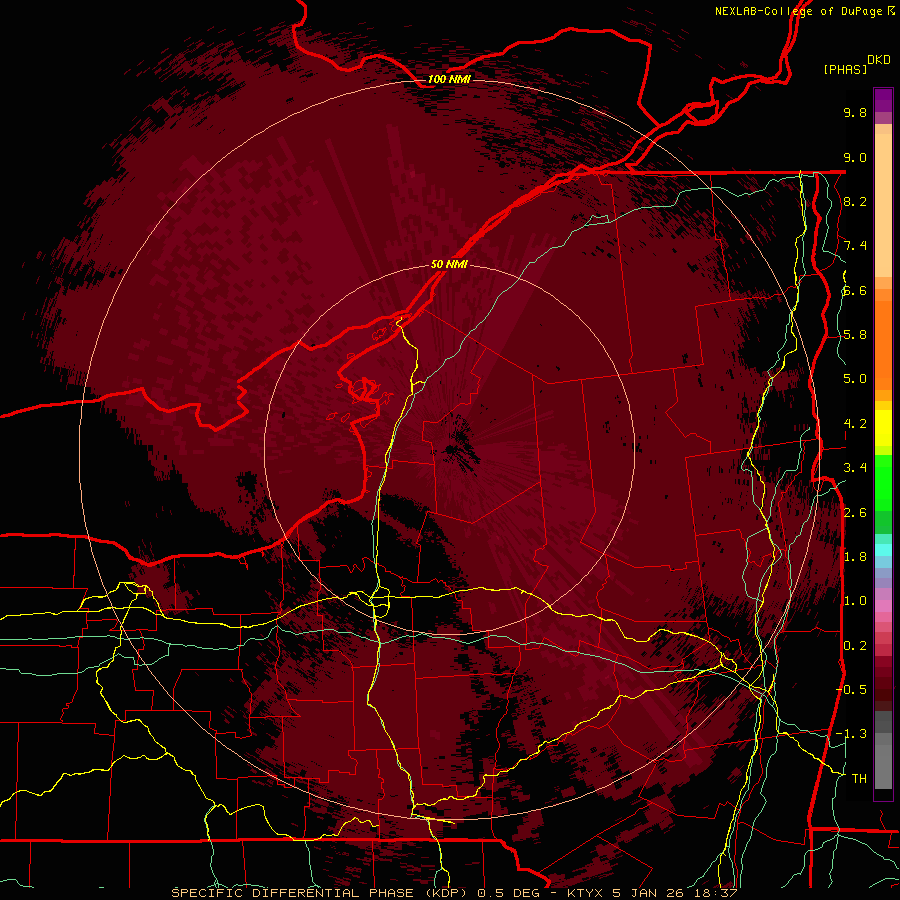Select the 8.2 scale value
This screenshot has width=900, height=900.
coord(855,201)
